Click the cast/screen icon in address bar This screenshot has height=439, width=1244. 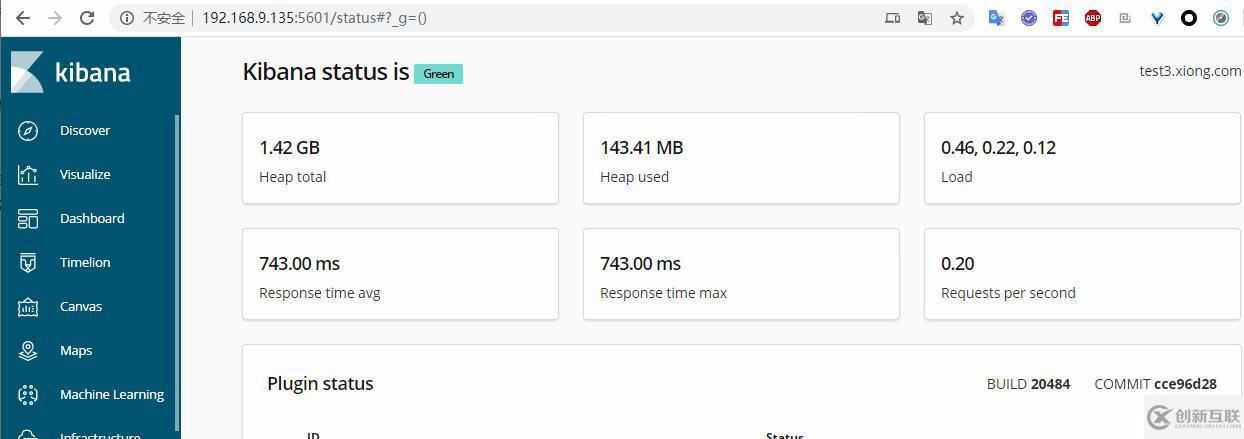point(893,18)
